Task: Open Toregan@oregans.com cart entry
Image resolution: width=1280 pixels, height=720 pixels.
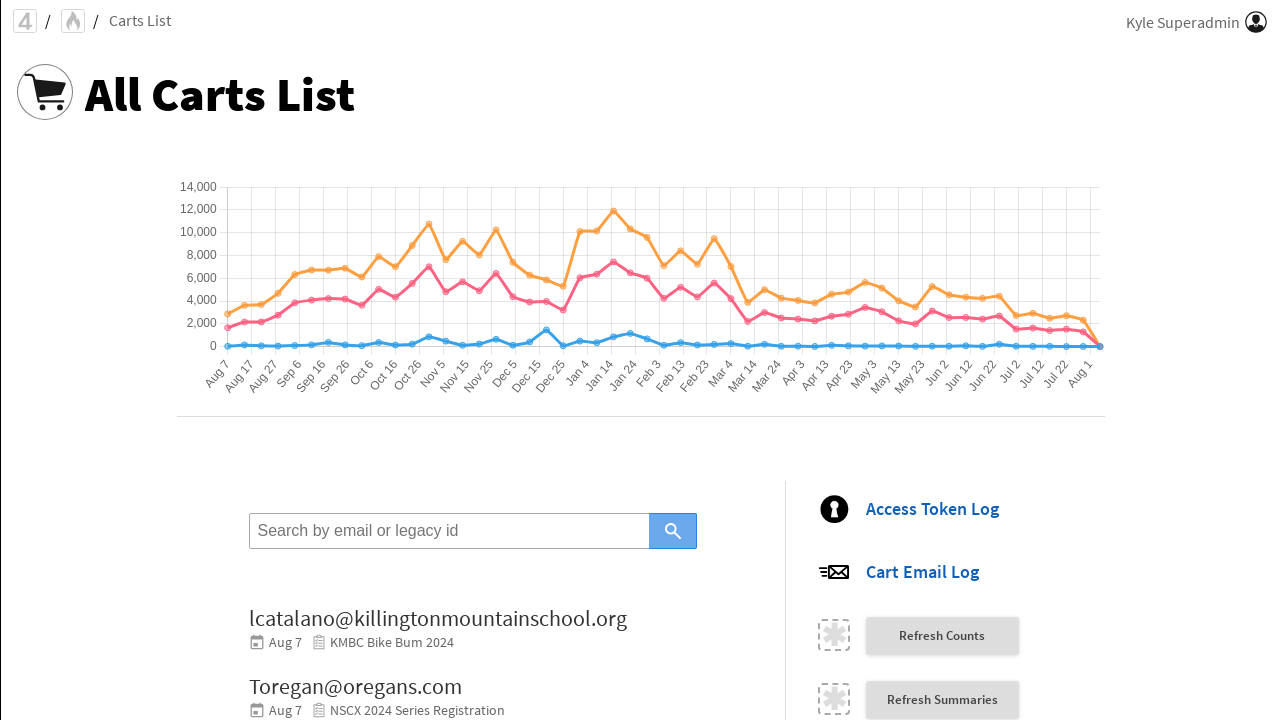Action: tap(355, 686)
